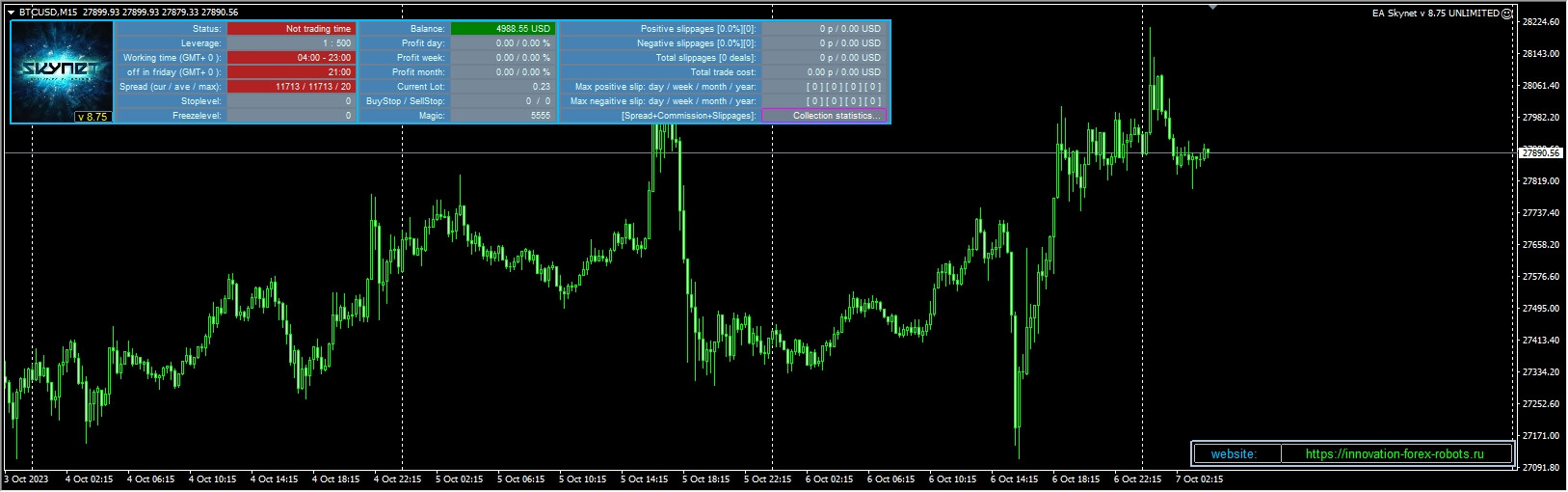Screen dimensions: 1568x492
Task: Click the Magic number 5555 field
Action: (x=503, y=116)
